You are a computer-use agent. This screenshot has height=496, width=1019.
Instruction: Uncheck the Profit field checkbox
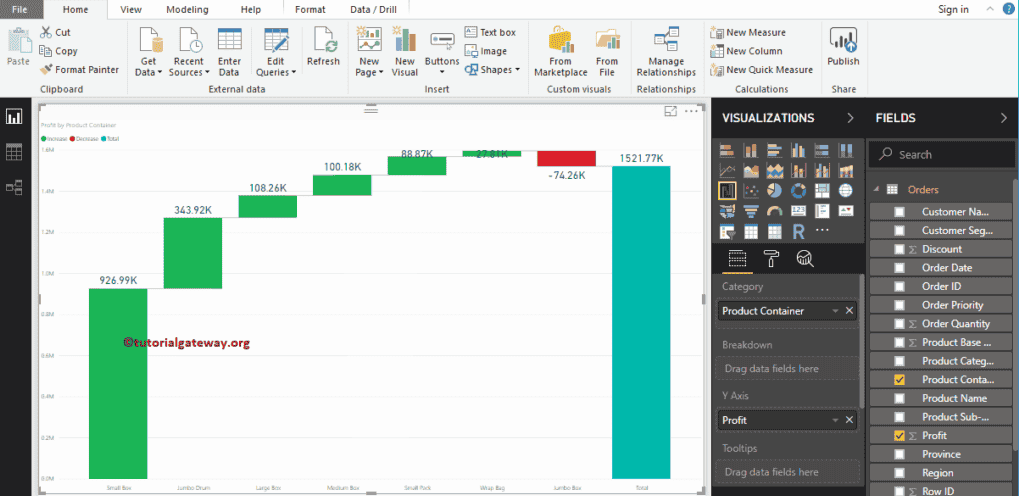[x=899, y=436]
